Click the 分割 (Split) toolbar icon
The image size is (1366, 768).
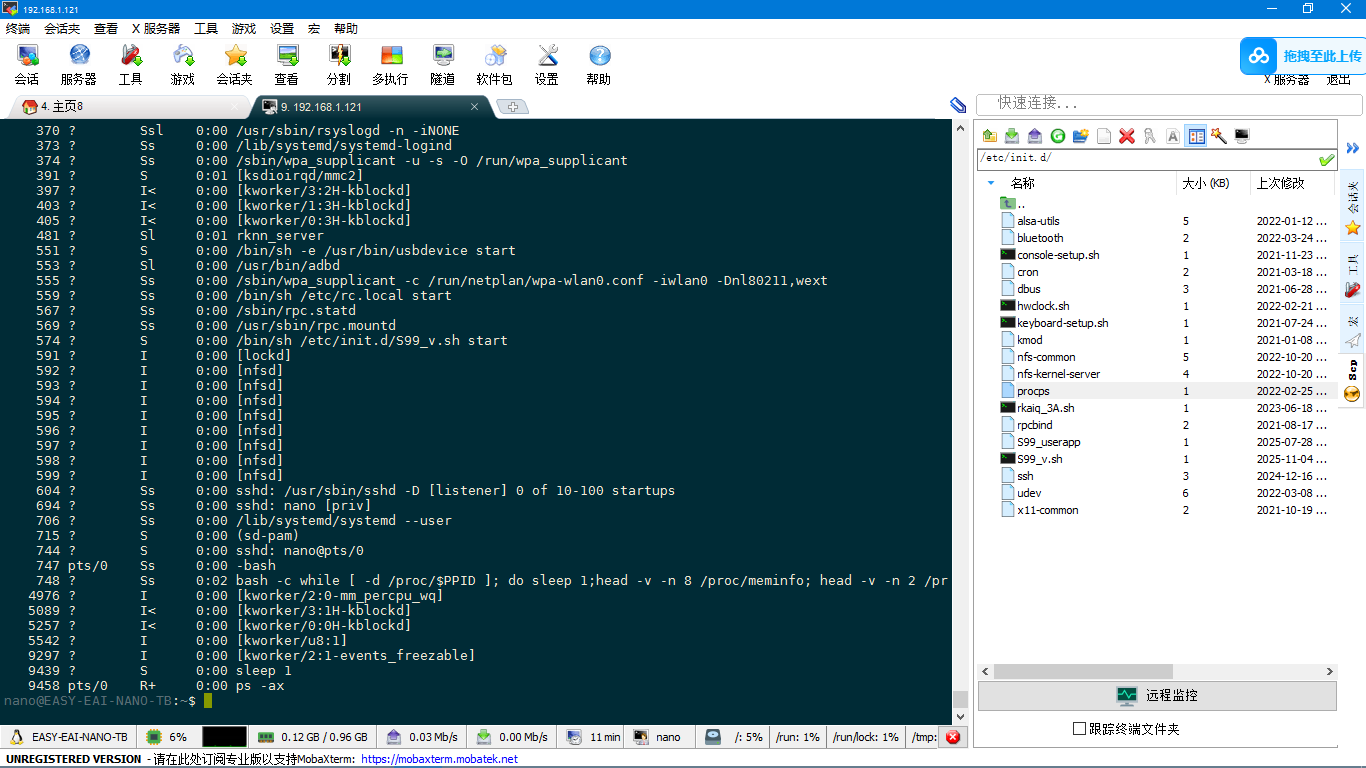coord(339,64)
